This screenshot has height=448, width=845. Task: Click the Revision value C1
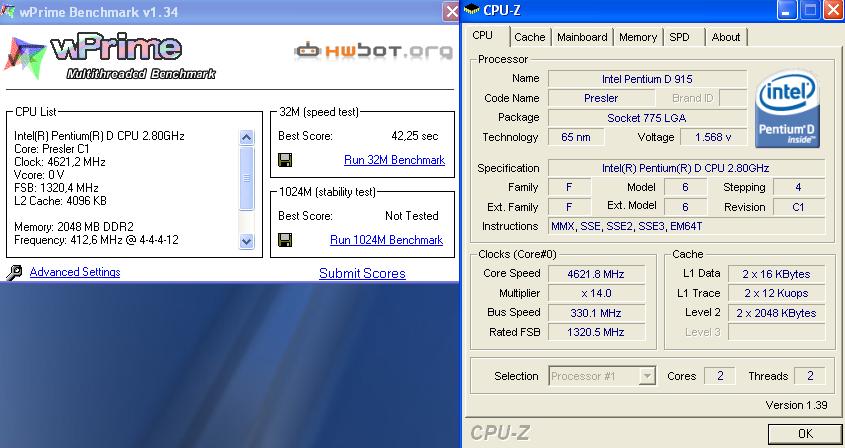click(799, 207)
